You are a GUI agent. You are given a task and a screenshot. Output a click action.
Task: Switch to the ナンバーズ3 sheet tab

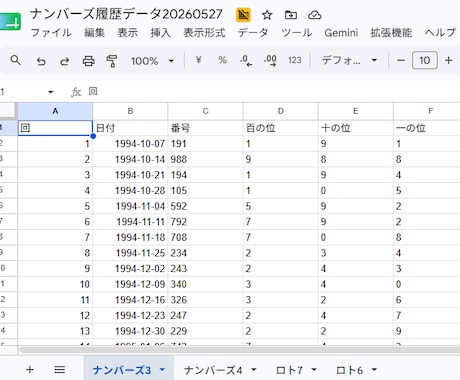click(122, 370)
